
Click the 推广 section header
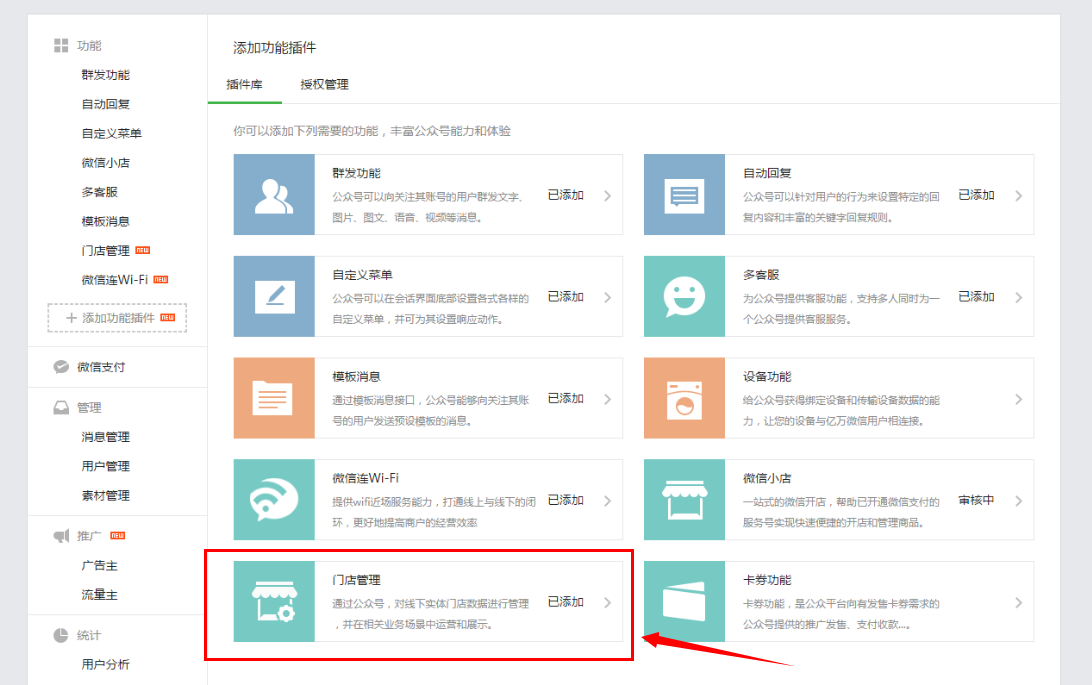(89, 535)
